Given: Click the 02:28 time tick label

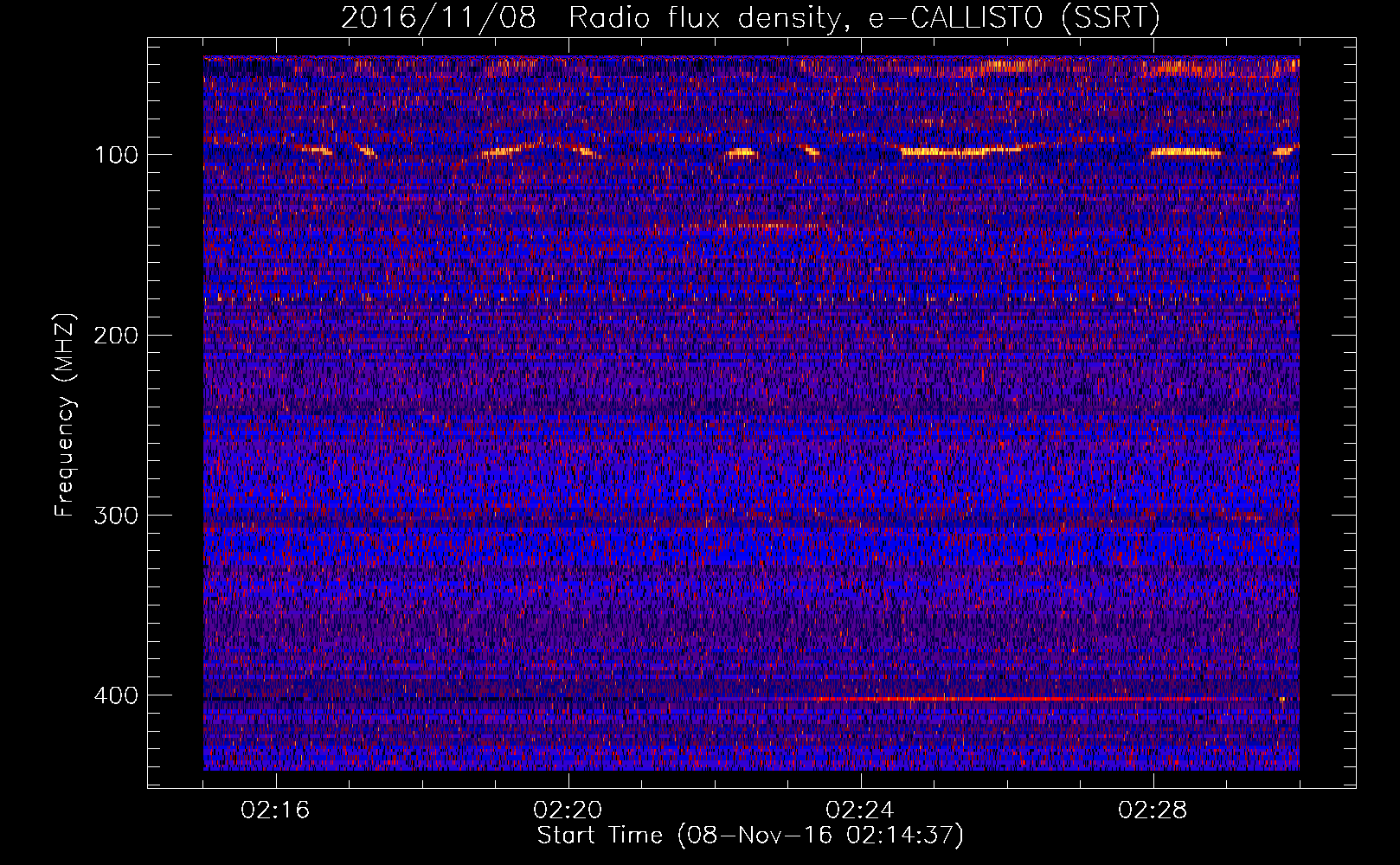Looking at the screenshot, I should pos(1153,811).
